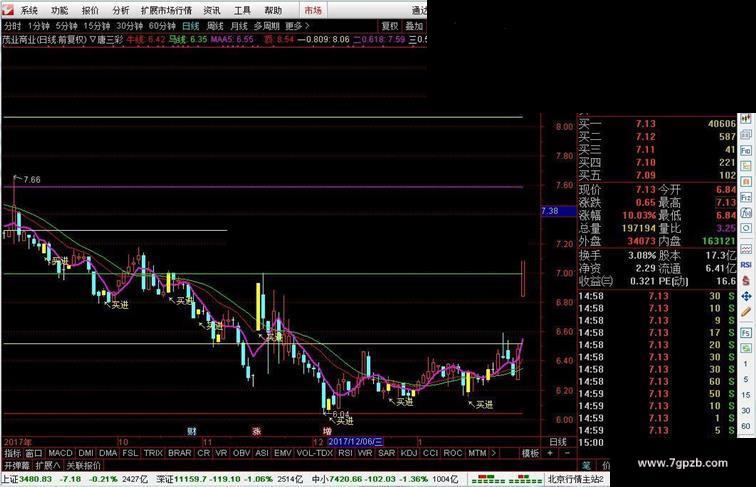Open the 功能 menu

(60, 10)
